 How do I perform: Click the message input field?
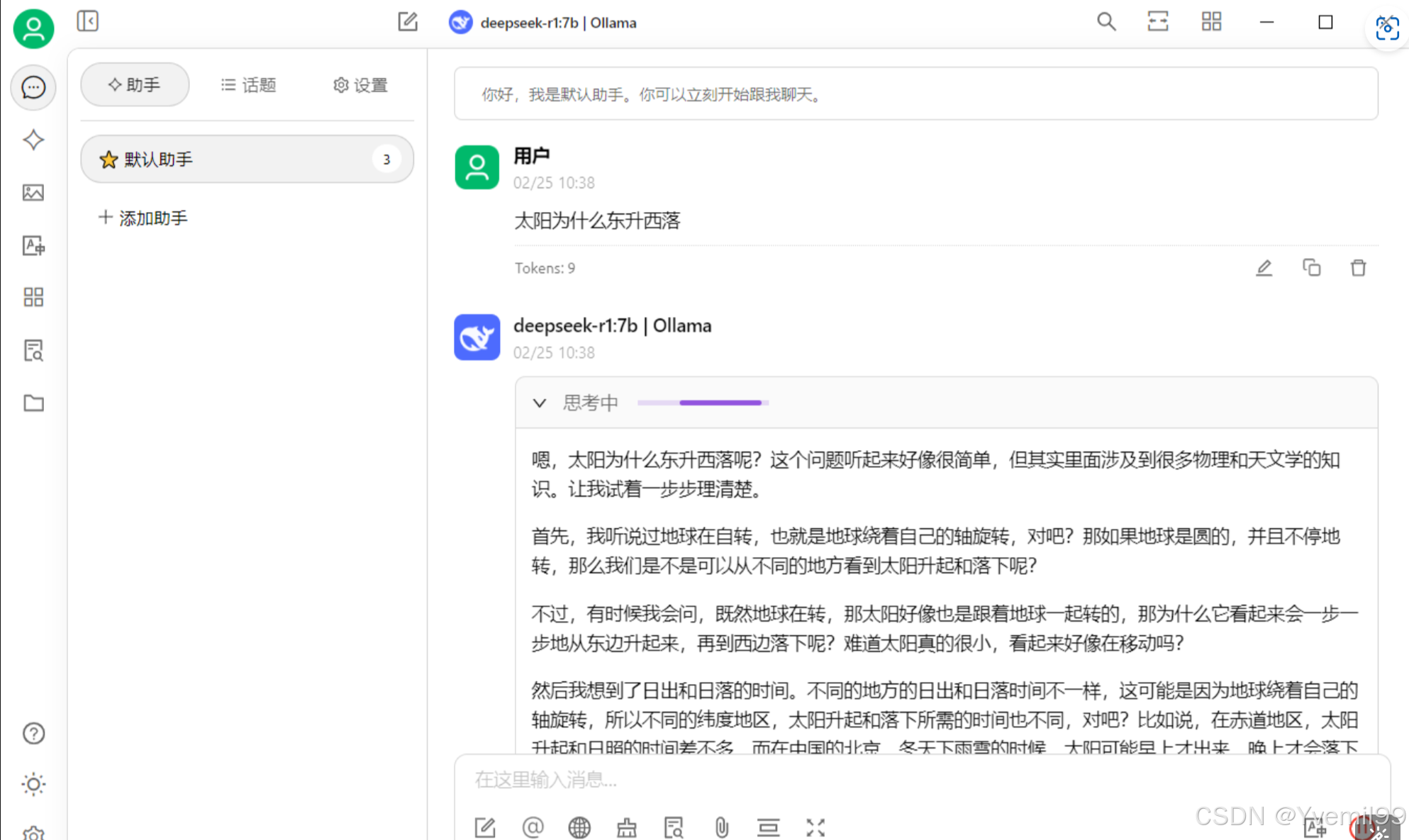(851, 780)
